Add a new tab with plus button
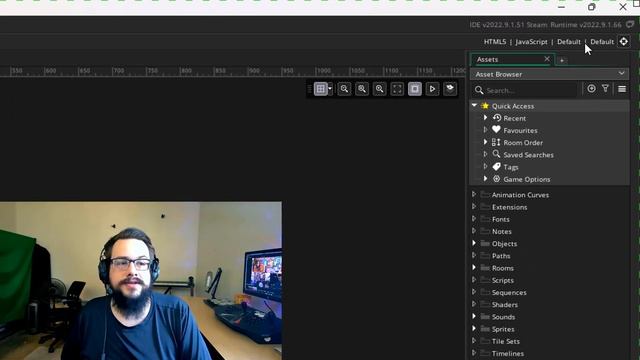Viewport: 640px width, 360px height. pyautogui.click(x=562, y=60)
